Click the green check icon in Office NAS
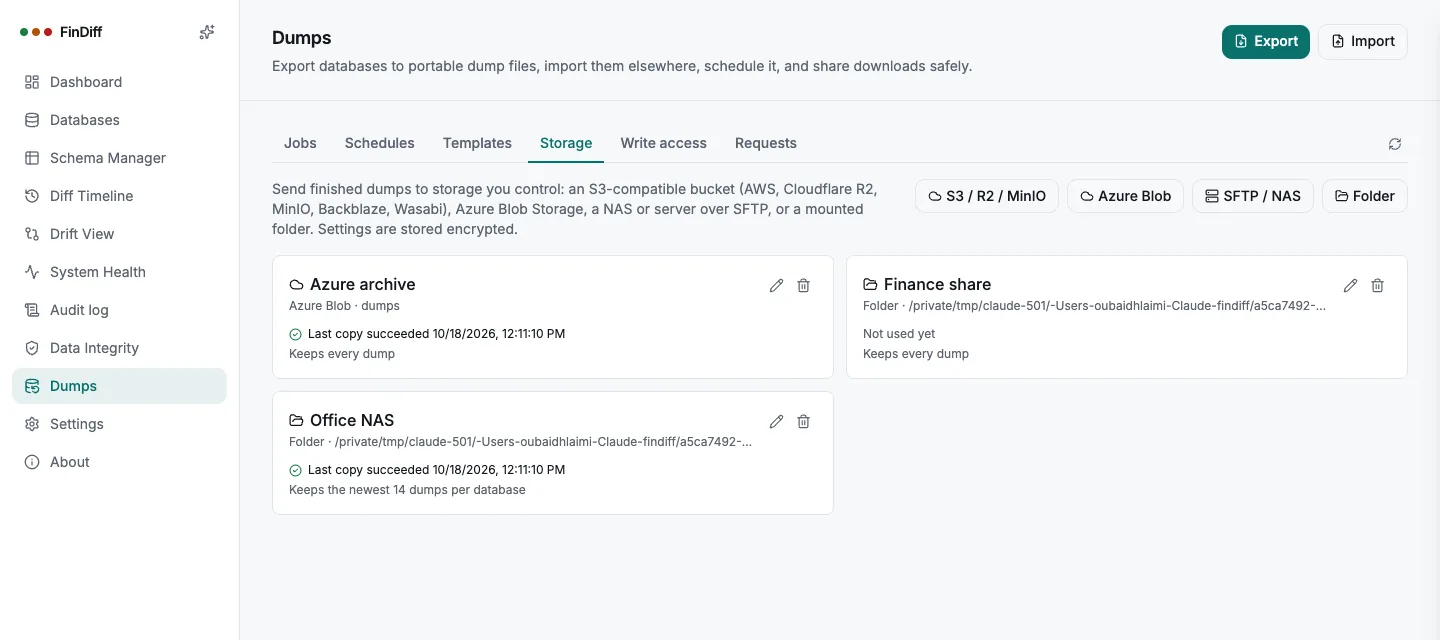Screen dimensions: 1440x640 295,470
